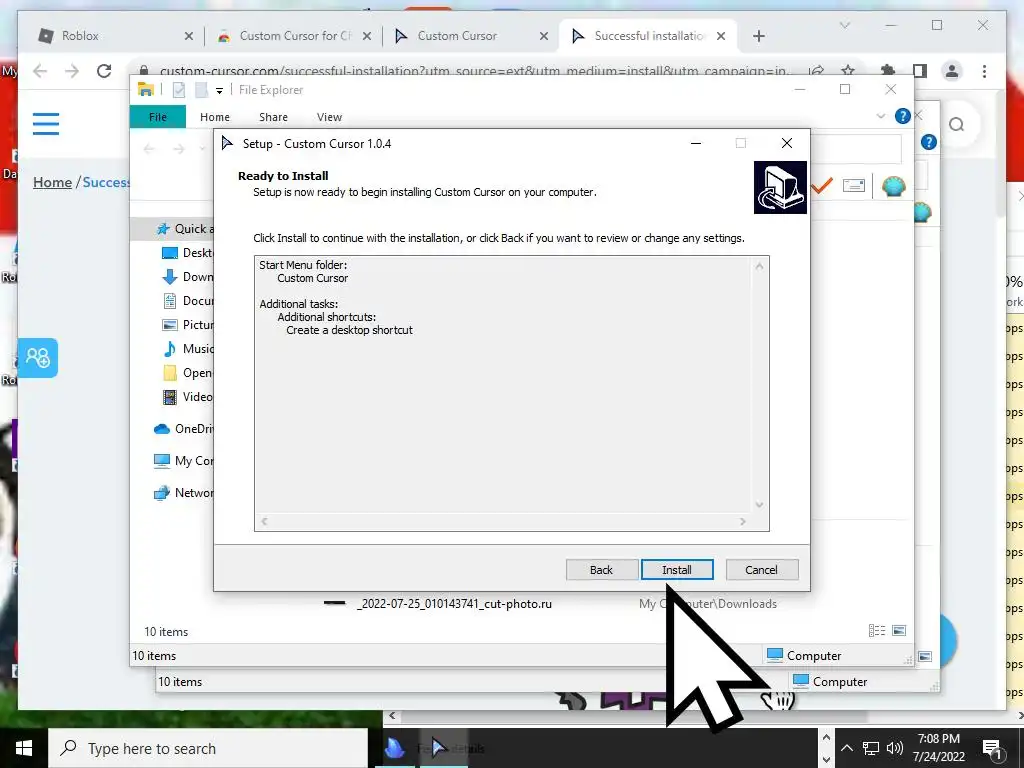The width and height of the screenshot is (1024, 768).
Task: Cancel the Custom Cursor setup
Action: 761,569
